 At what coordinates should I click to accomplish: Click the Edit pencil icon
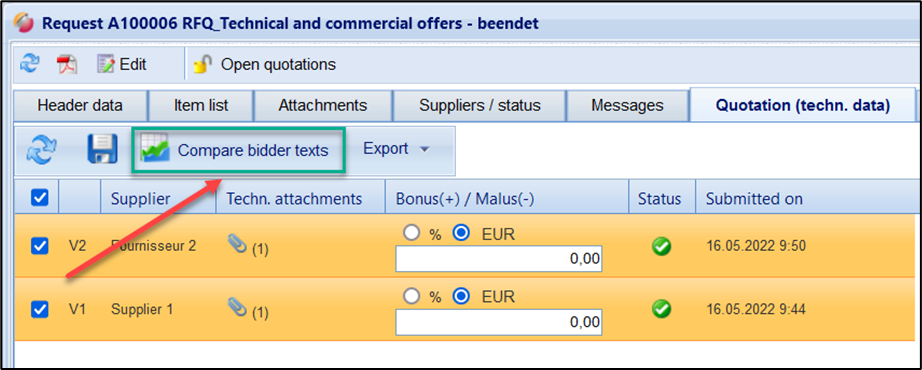pyautogui.click(x=107, y=64)
